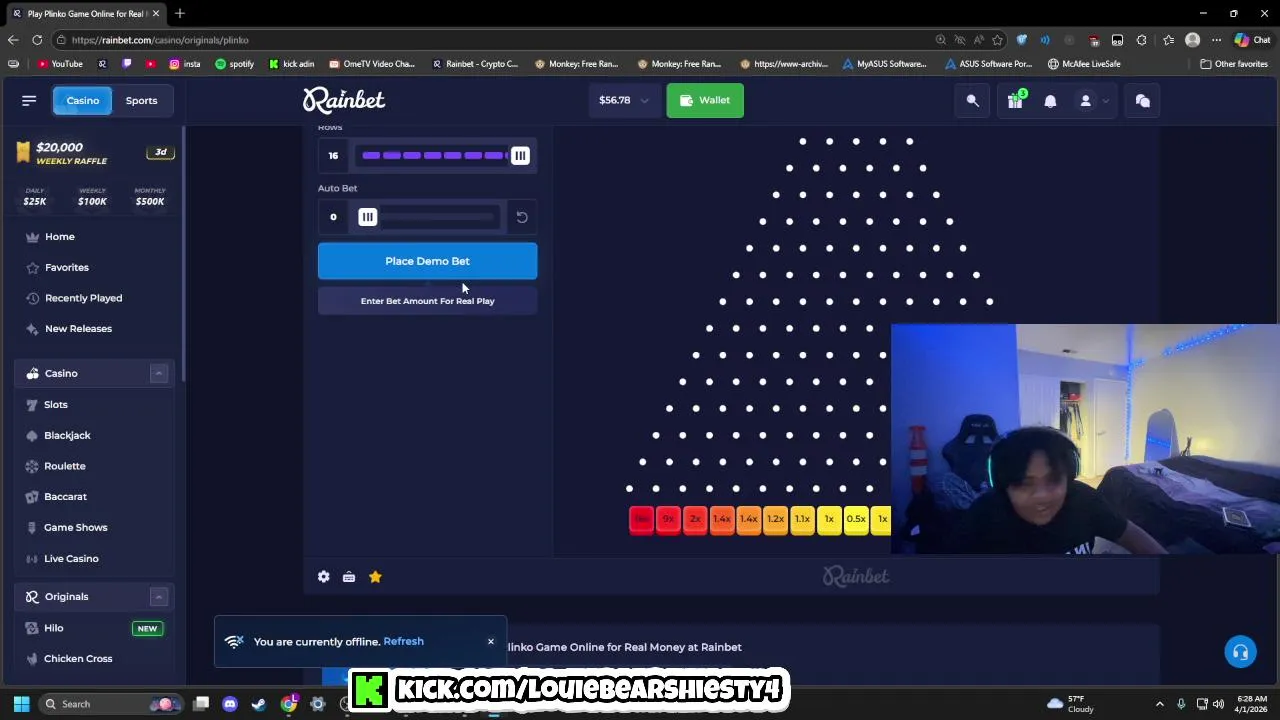
Task: Click the Rows value field showing 16
Action: 333,156
